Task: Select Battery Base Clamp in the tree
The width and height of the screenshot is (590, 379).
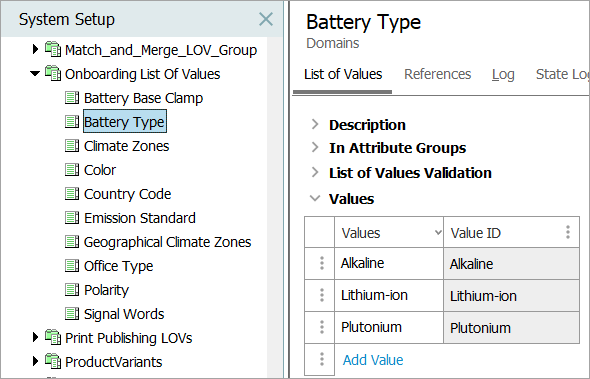Action: (143, 98)
